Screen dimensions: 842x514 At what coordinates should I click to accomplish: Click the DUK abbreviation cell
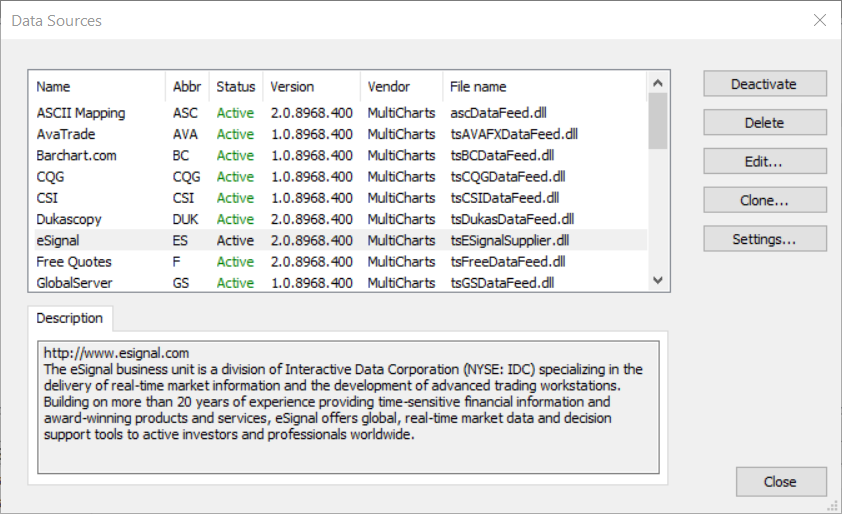coord(185,219)
